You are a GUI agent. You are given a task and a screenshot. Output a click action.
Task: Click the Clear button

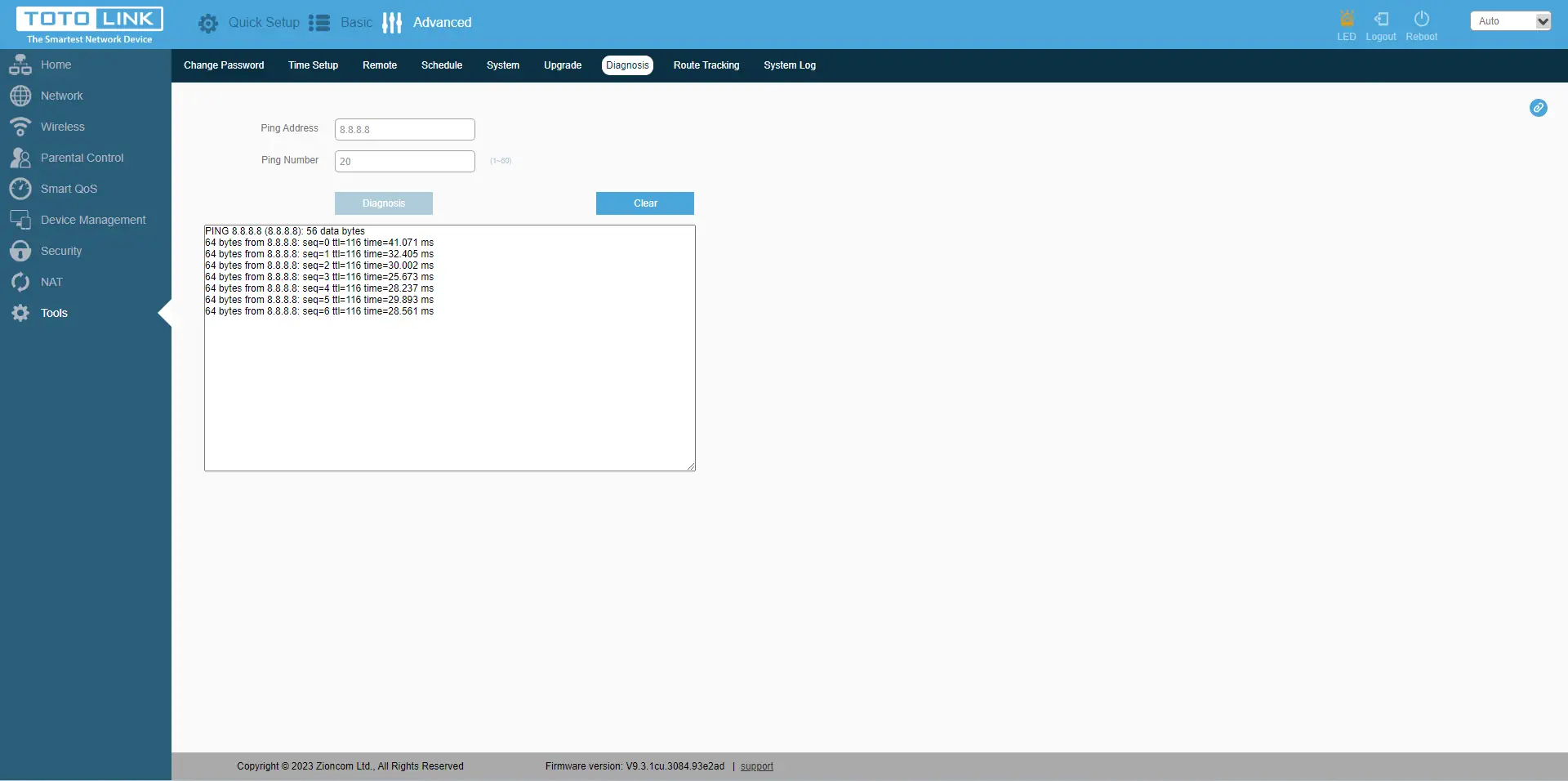pos(644,203)
